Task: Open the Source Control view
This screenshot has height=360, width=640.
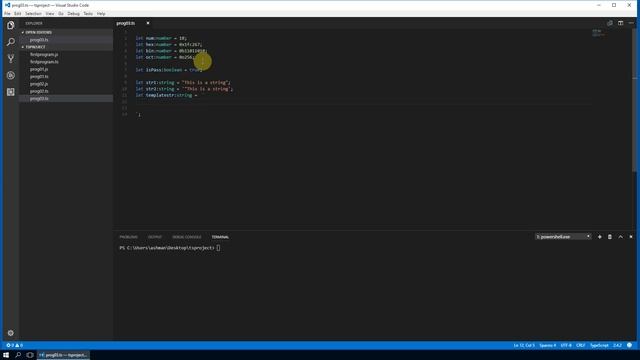Action: pos(11,59)
